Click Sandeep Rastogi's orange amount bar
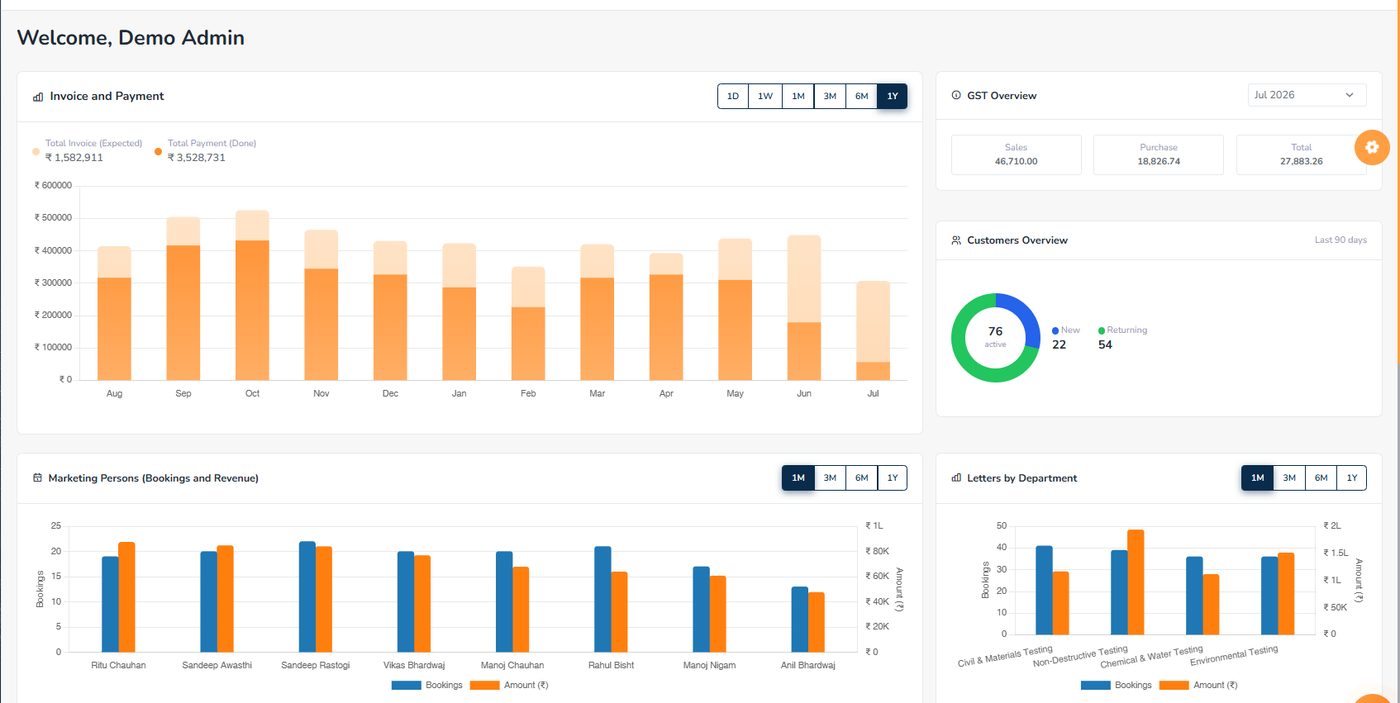 pyautogui.click(x=324, y=599)
